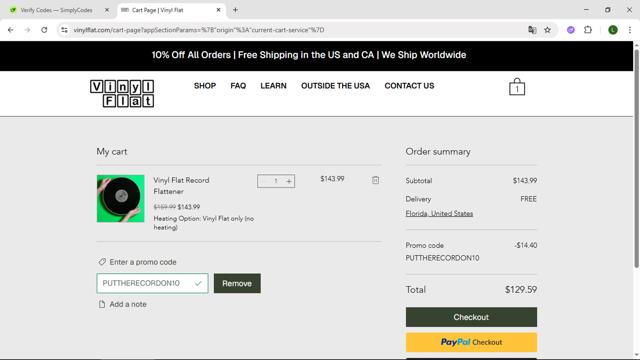Open the Chrome three-dot menu
Screen dimensions: 640x360
pyautogui.click(x=630, y=30)
